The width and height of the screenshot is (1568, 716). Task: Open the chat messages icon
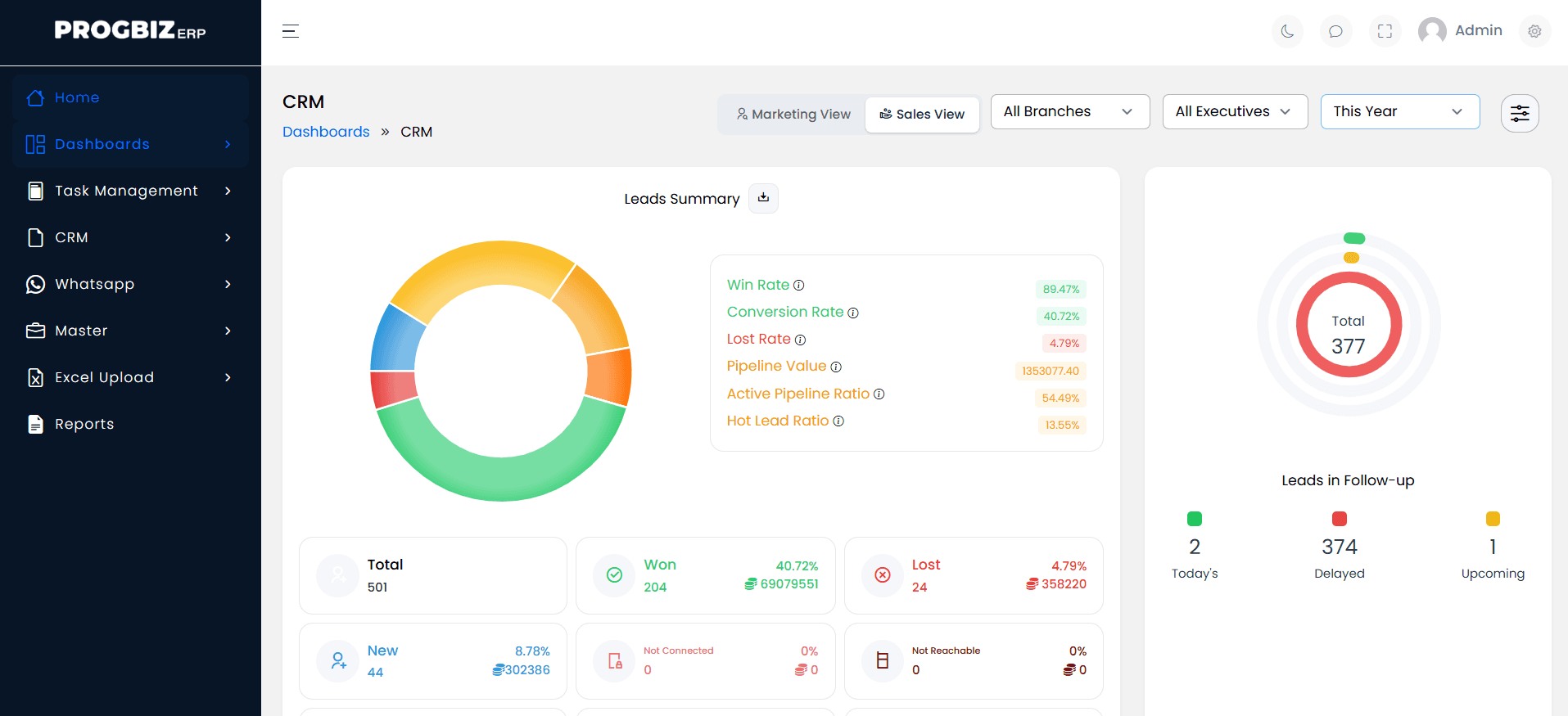(1335, 31)
